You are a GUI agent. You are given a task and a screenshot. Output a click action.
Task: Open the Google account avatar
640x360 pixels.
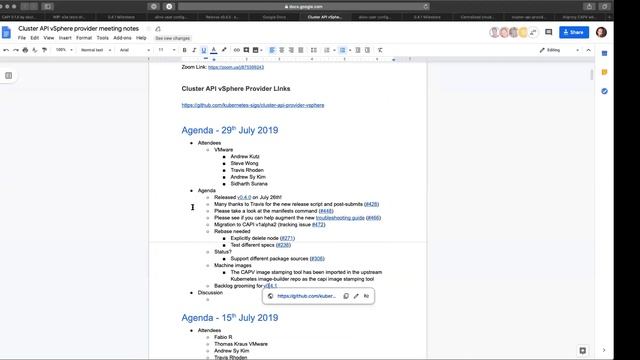(x=601, y=32)
